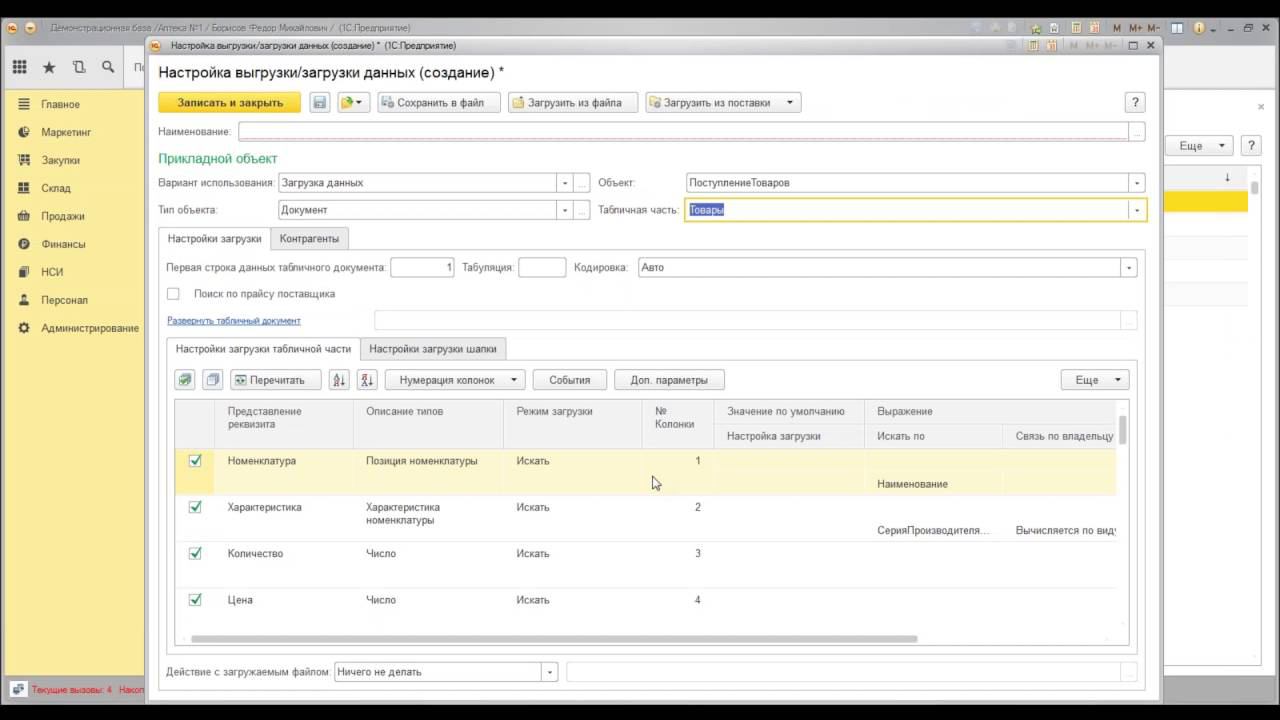Screen dimensions: 1280x720
Task: Open the calculator icon in main title bar
Action: pyautogui.click(x=1076, y=28)
